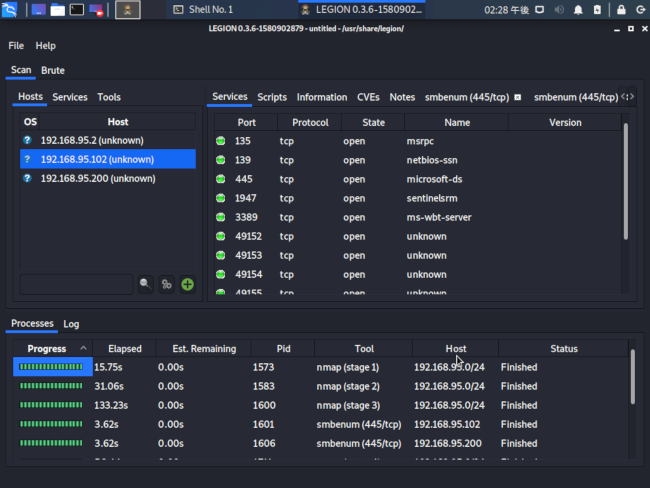Screen dimensions: 650x488
Task: Open the advanced filter options icon
Action: (166, 285)
